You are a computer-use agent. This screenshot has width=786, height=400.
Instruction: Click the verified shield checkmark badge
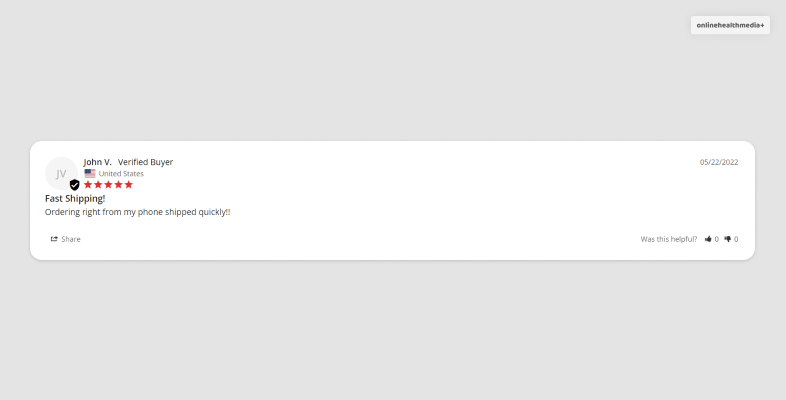[x=74, y=185]
